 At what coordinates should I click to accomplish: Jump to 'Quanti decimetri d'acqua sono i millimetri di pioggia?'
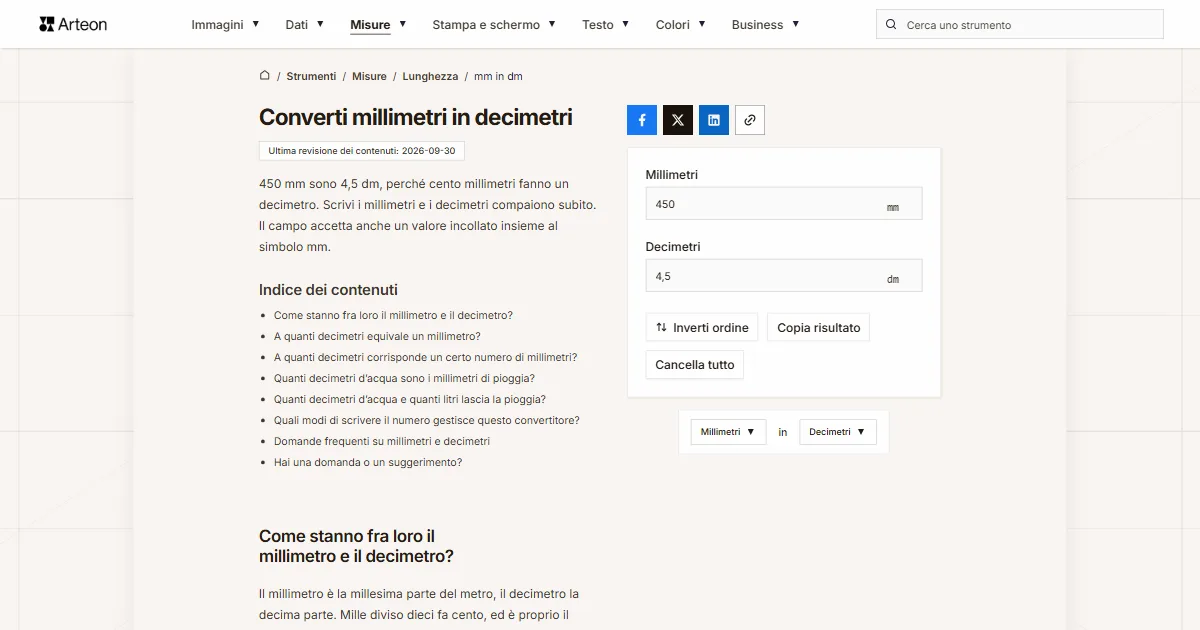tap(404, 378)
